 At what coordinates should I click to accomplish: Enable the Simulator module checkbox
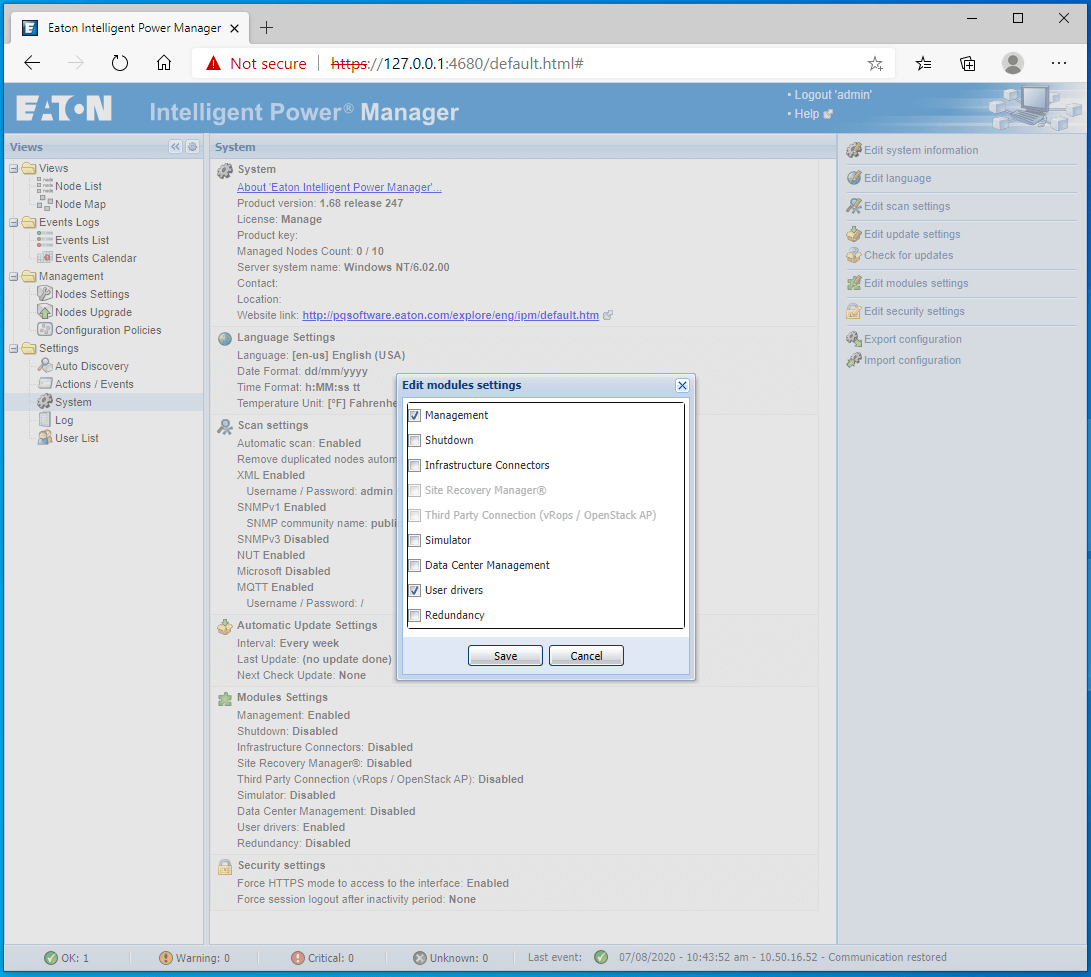pyautogui.click(x=414, y=540)
